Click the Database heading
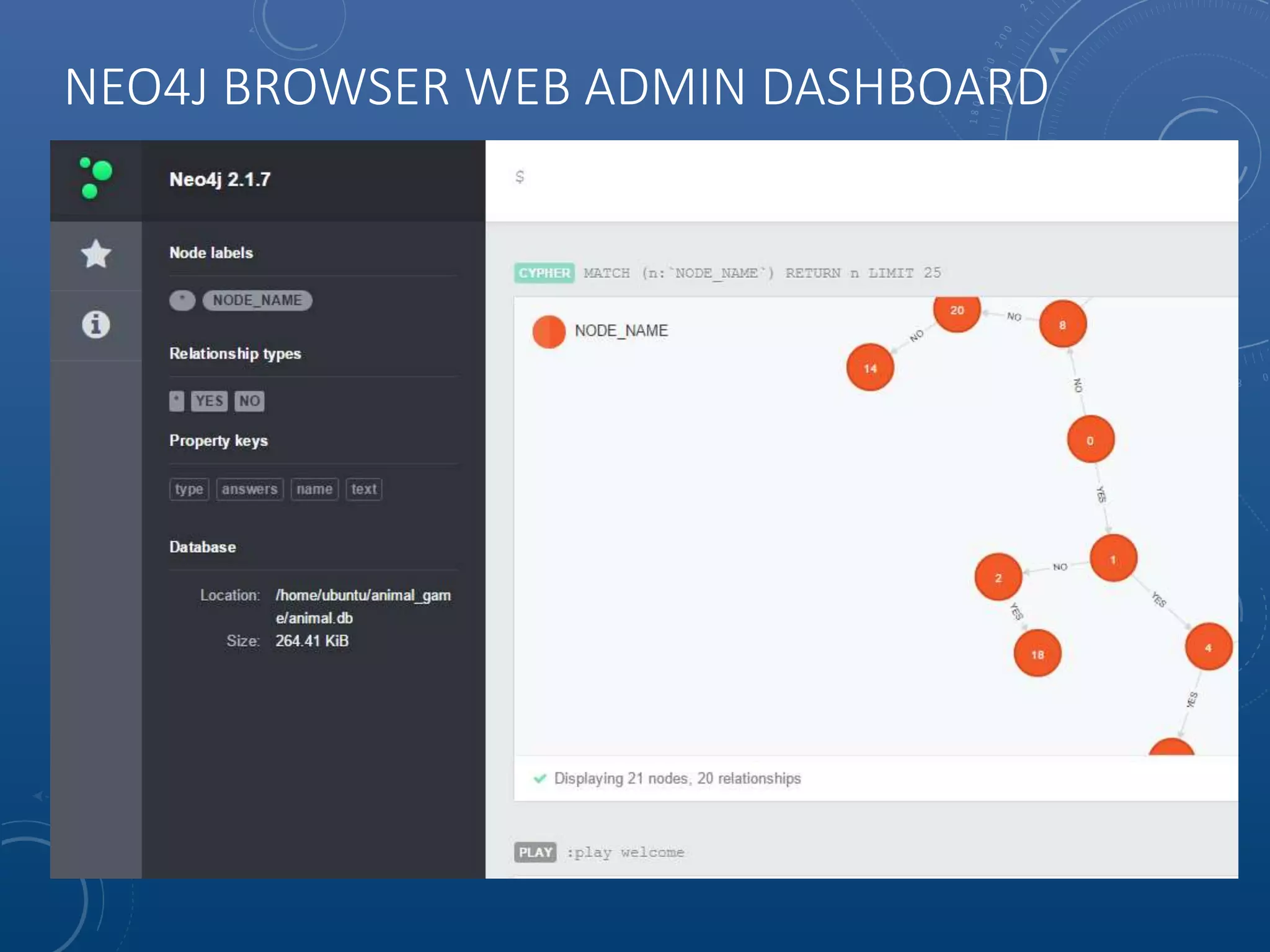Viewport: 1270px width, 952px height. [203, 547]
